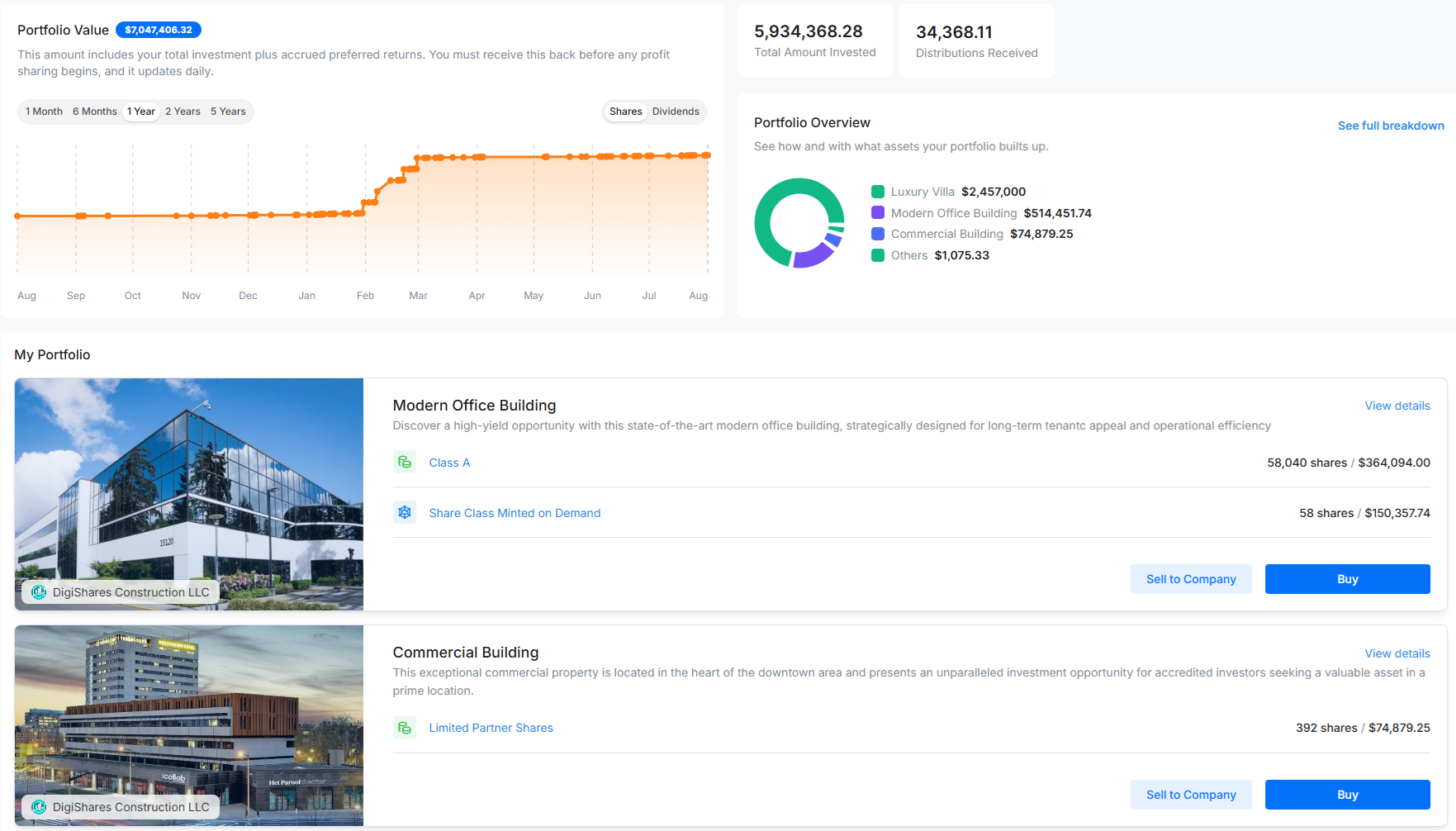Click the portfolio donut chart
The width and height of the screenshot is (1456, 831).
point(799,223)
